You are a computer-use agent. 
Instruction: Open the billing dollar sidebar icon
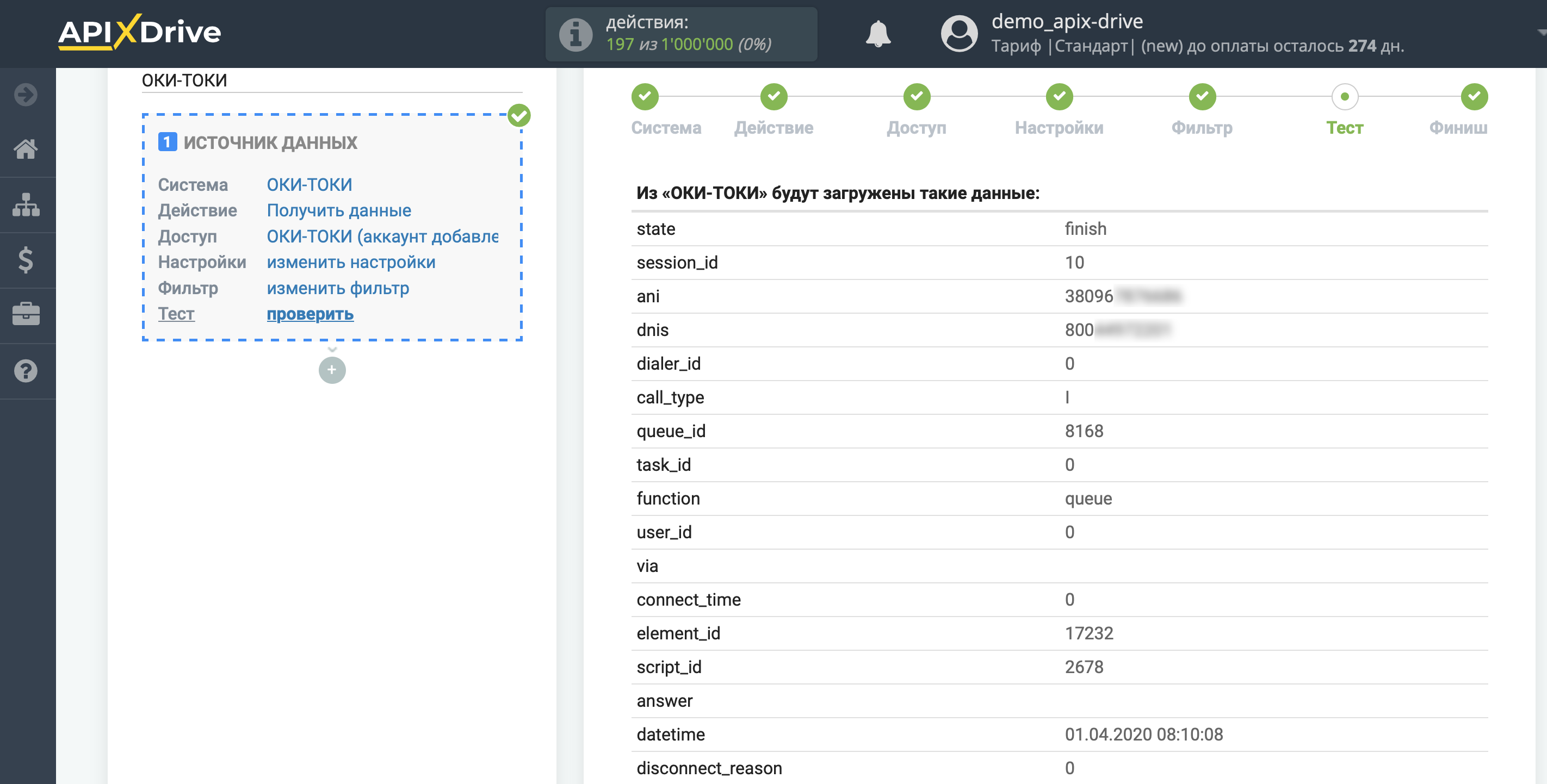click(26, 259)
